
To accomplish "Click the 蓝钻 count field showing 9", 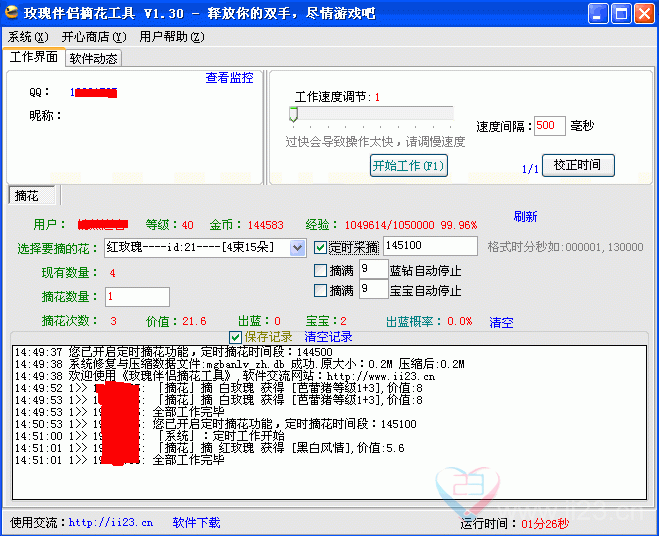I will pos(373,269).
